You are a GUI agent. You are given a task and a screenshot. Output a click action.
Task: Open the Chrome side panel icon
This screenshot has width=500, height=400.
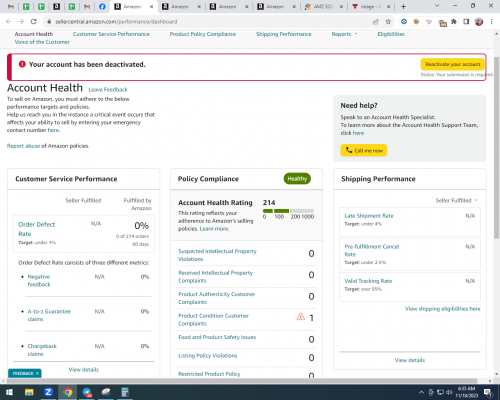coord(466,22)
